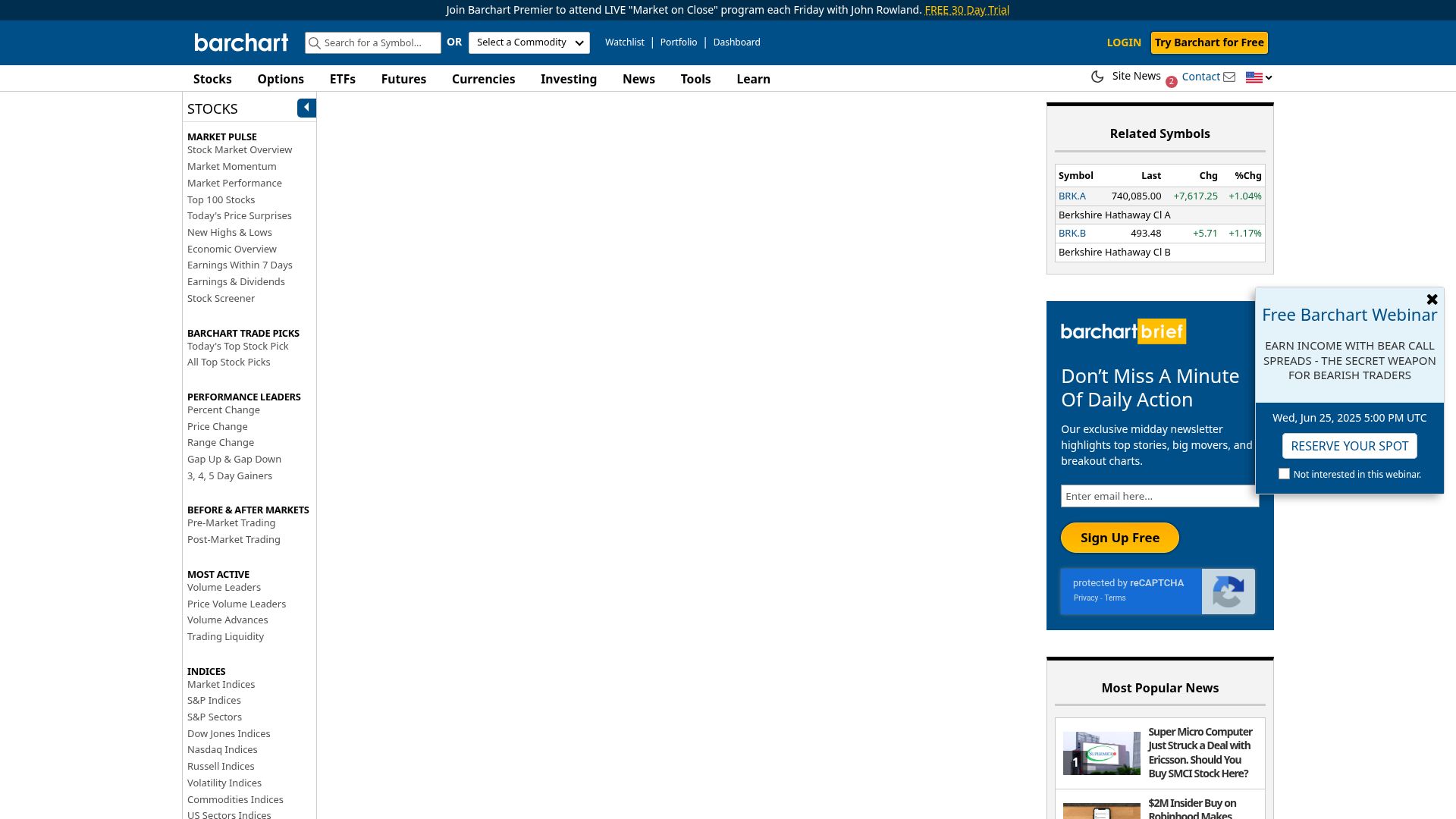The width and height of the screenshot is (1456, 819).
Task: Click the reCAPTCHA logo icon
Action: coord(1228,591)
